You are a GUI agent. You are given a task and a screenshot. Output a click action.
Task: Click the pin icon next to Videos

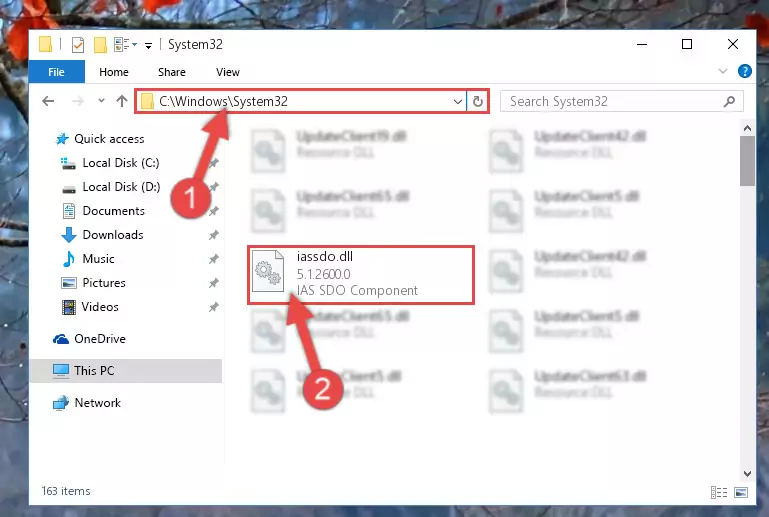click(x=213, y=307)
